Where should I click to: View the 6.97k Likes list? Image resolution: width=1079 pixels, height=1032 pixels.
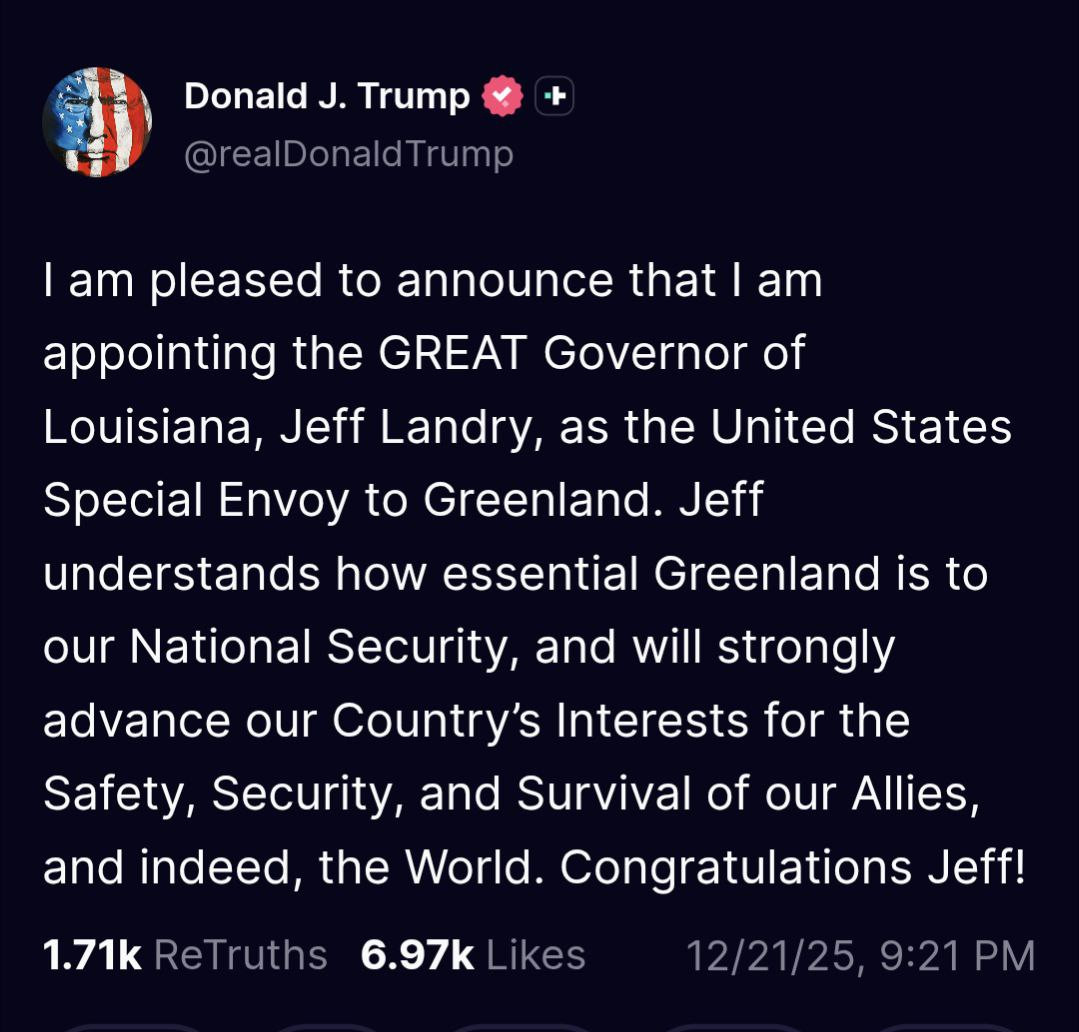[x=473, y=955]
